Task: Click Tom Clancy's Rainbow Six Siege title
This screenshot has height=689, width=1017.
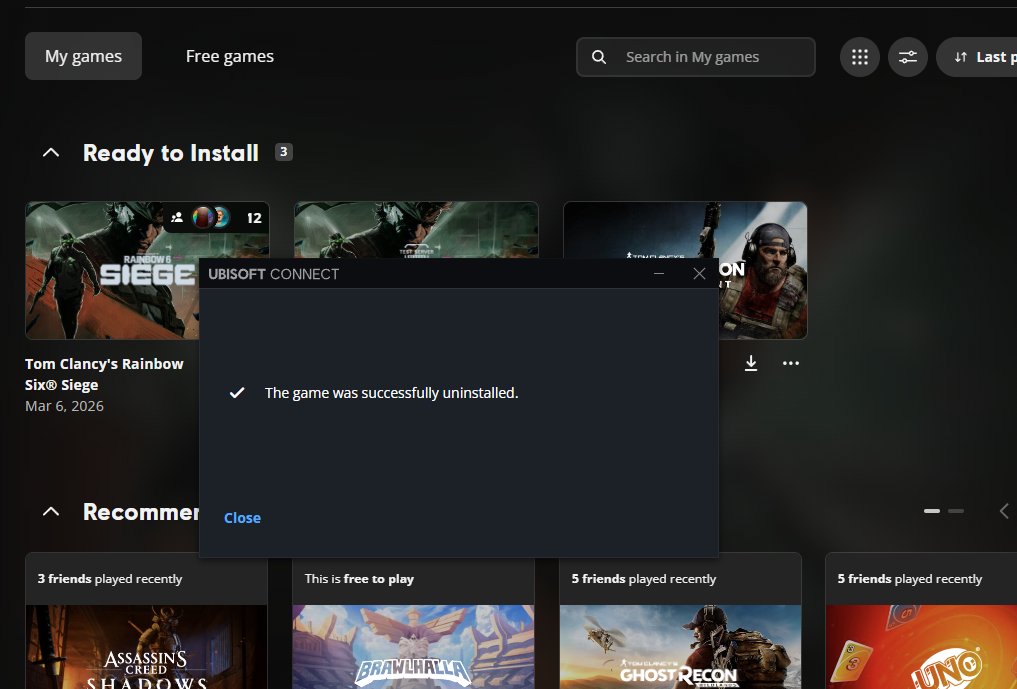Action: pos(104,374)
